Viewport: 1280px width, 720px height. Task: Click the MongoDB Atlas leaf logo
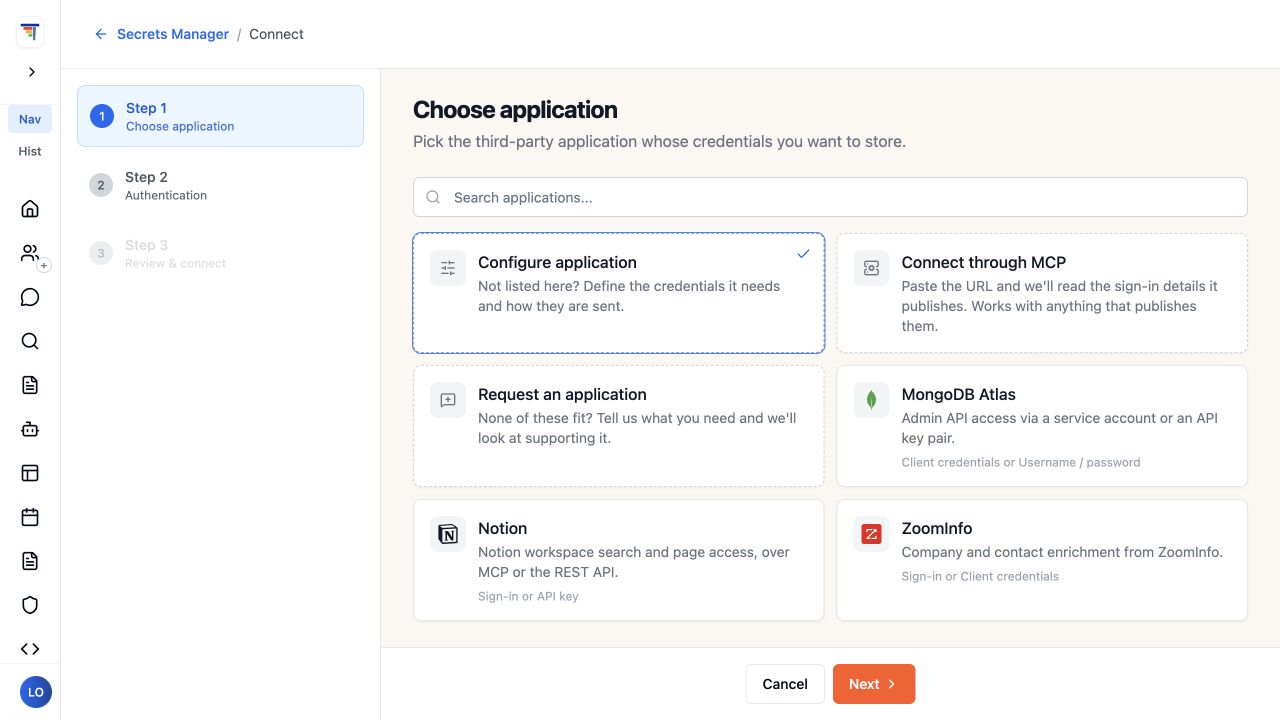click(872, 400)
